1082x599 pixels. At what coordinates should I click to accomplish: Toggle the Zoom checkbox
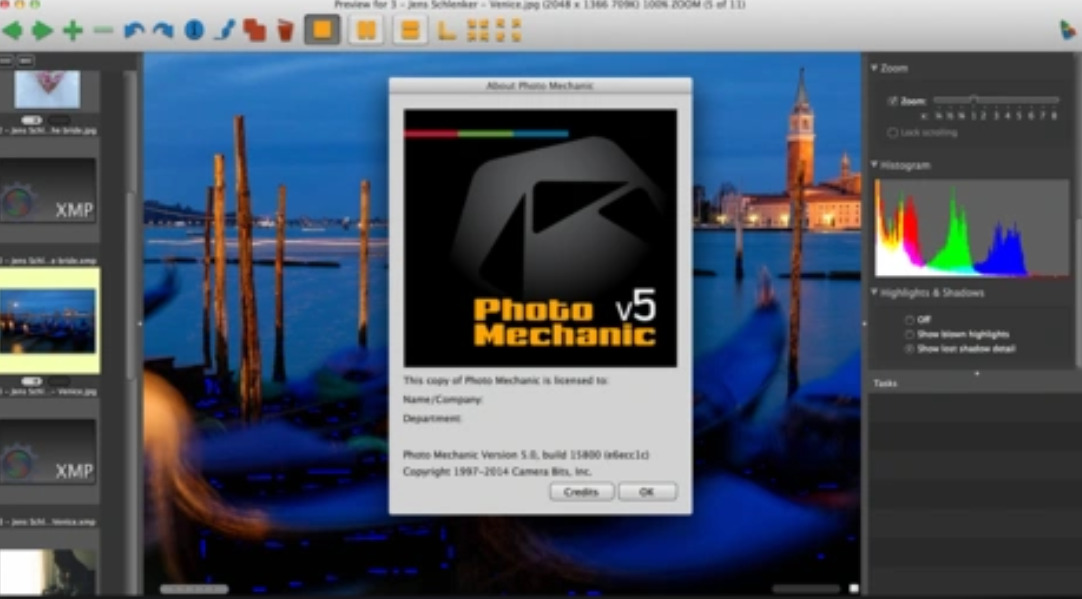click(x=893, y=101)
